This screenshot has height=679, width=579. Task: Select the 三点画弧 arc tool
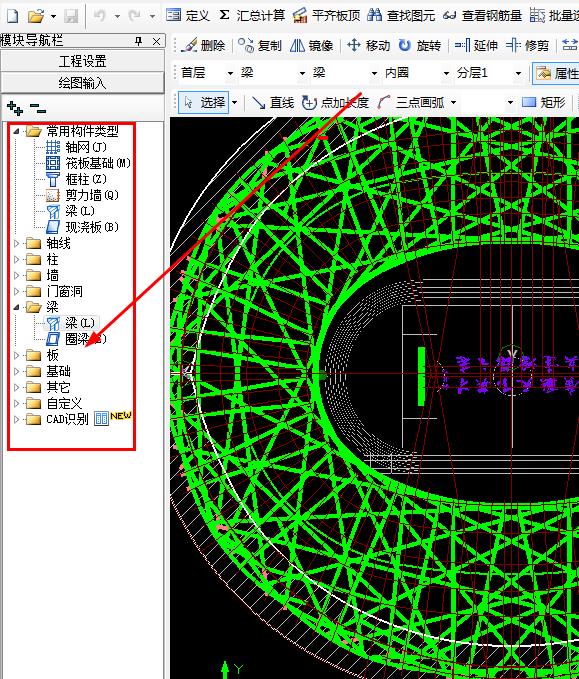coord(411,103)
